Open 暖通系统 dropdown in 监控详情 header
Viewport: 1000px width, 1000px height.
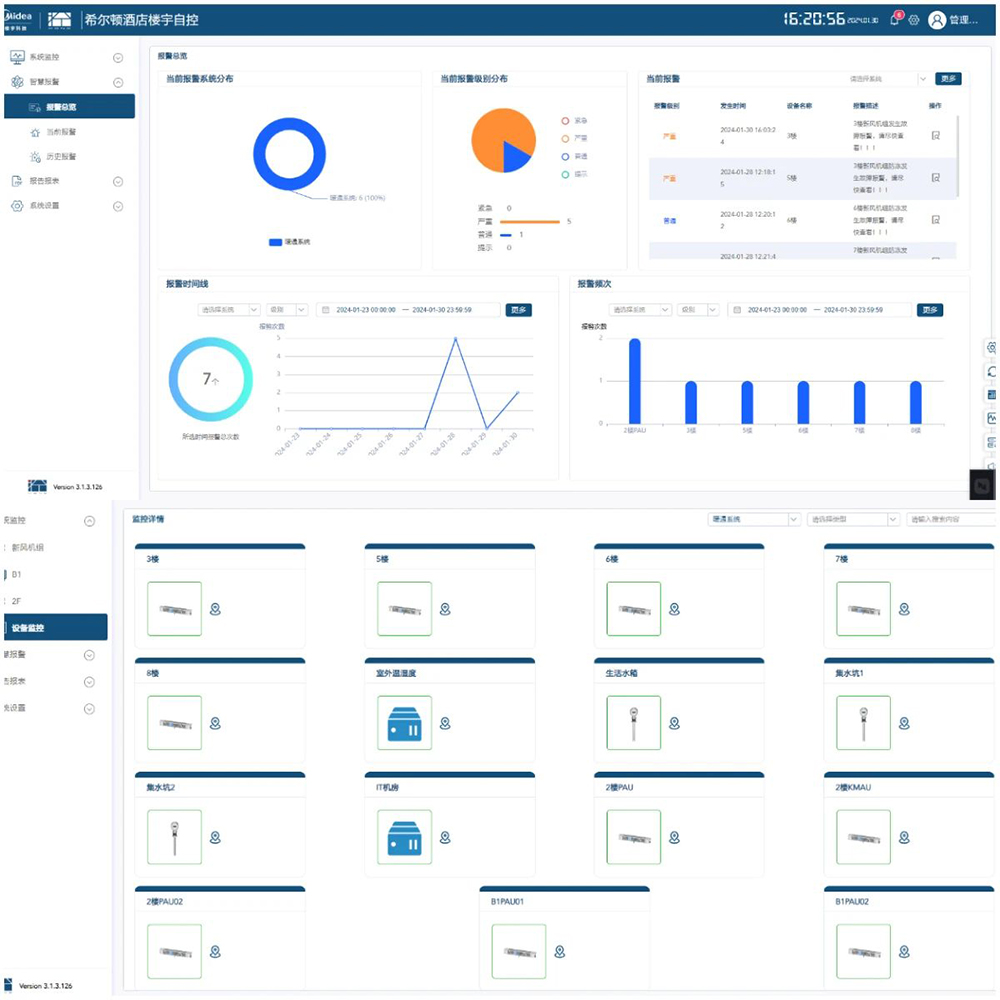[754, 519]
